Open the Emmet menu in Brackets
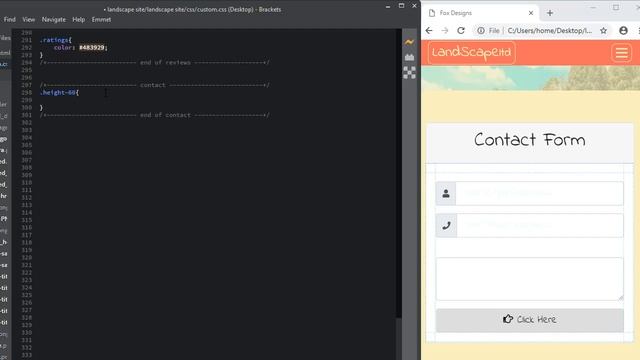 click(101, 20)
